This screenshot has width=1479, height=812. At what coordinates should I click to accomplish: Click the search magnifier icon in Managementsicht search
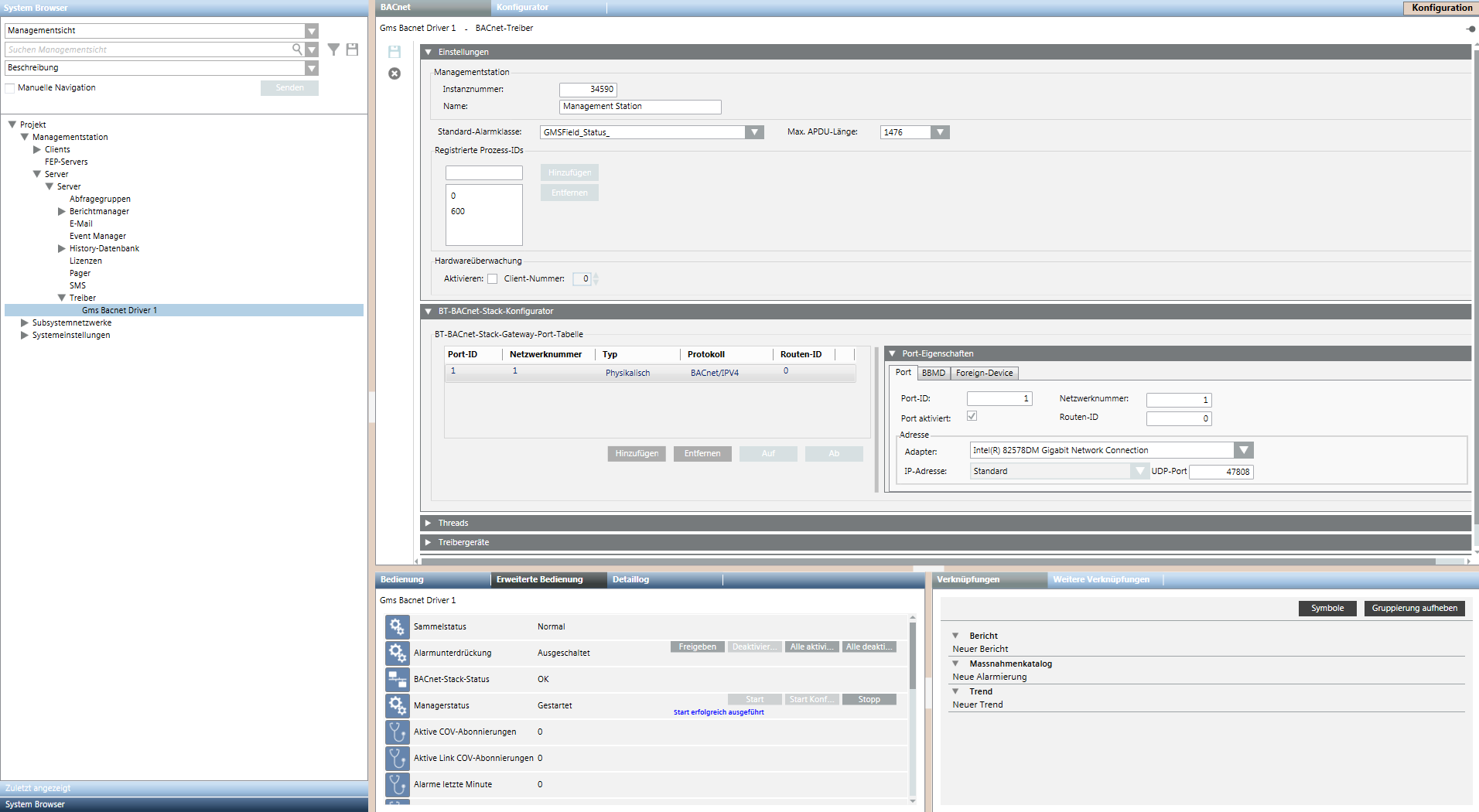coord(297,49)
